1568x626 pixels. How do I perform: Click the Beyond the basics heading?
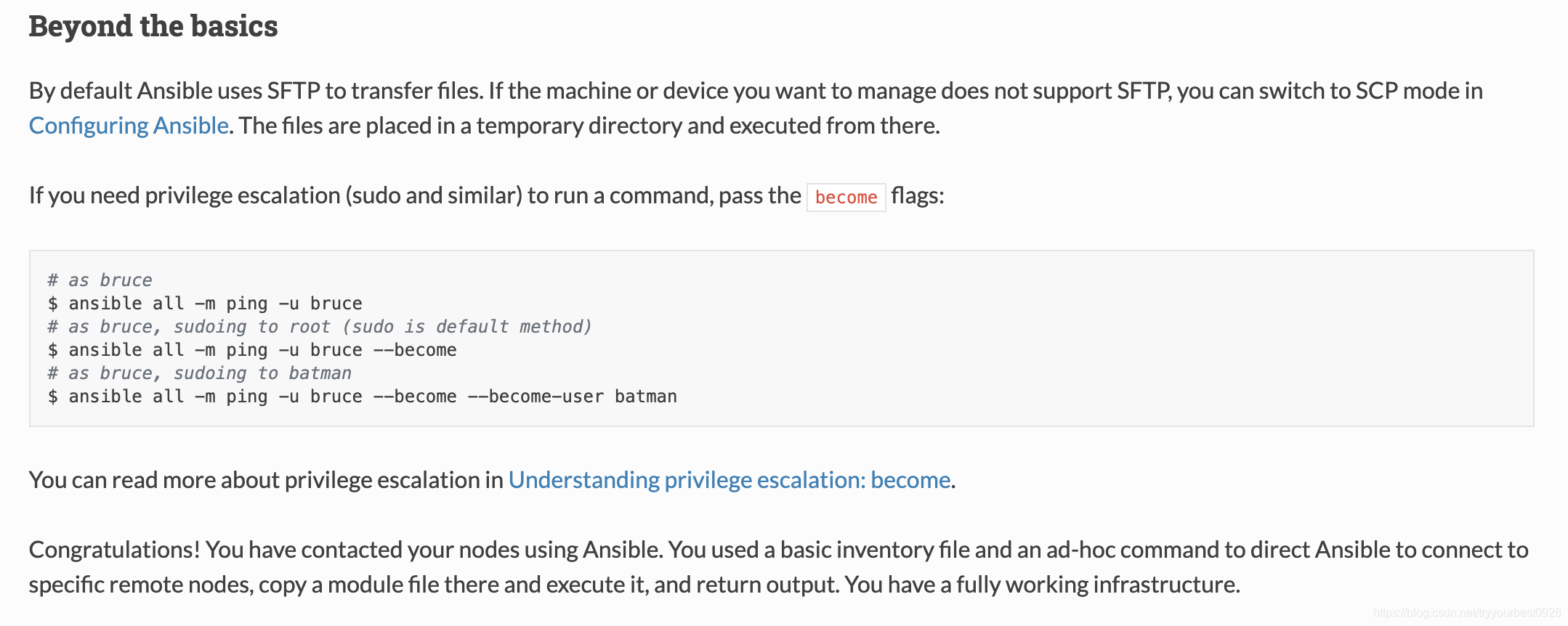pos(153,26)
